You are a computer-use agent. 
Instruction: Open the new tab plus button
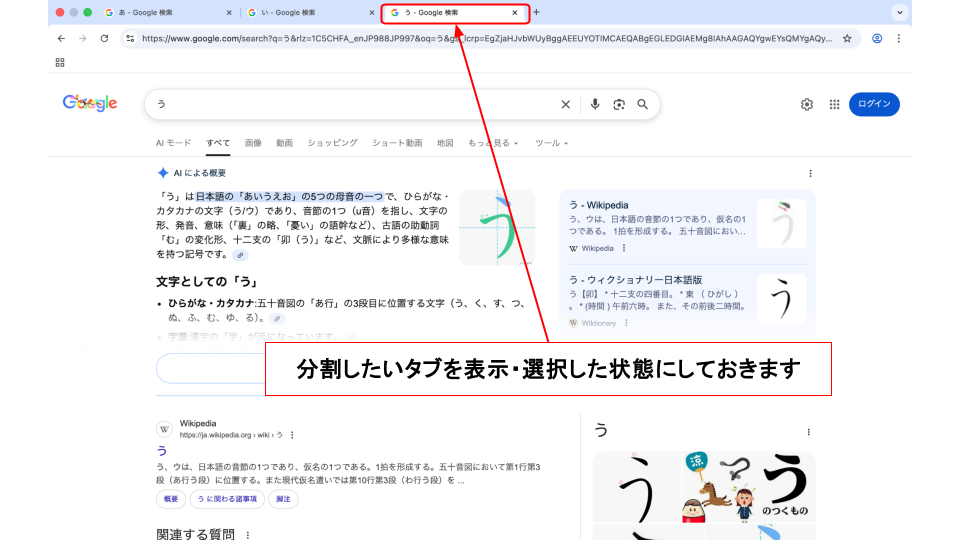(536, 13)
